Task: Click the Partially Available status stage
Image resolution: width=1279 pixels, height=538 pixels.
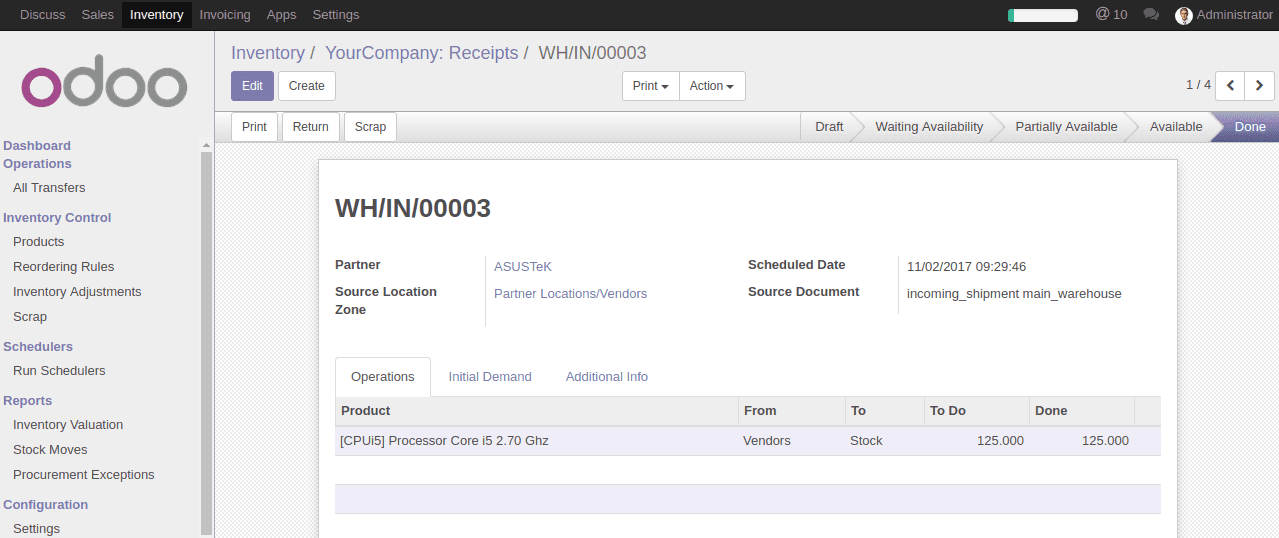Action: [x=1066, y=127]
